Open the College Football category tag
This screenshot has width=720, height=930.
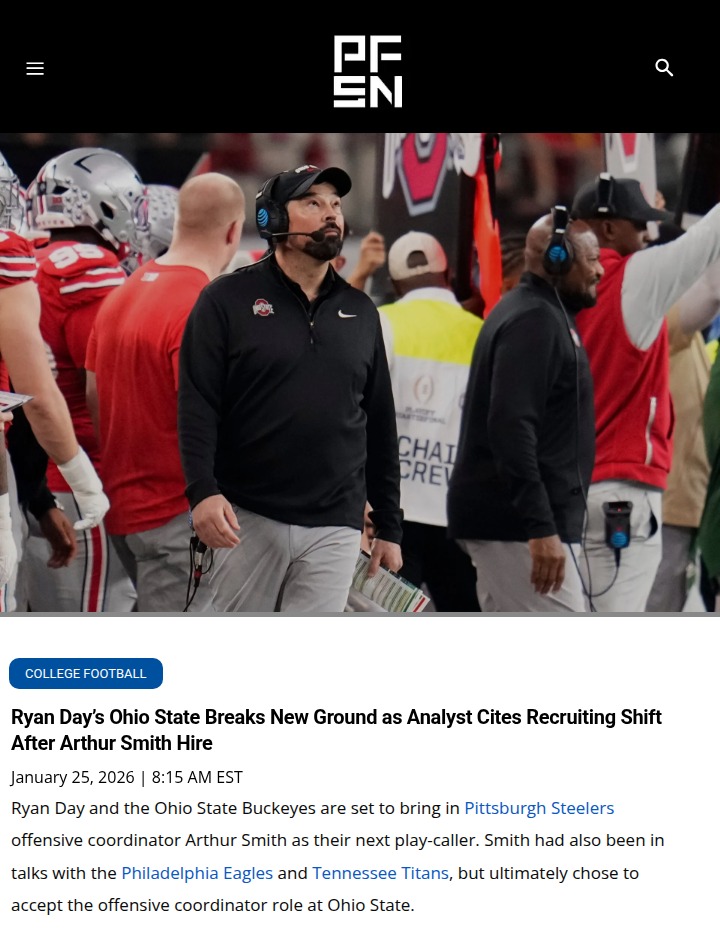coord(86,673)
